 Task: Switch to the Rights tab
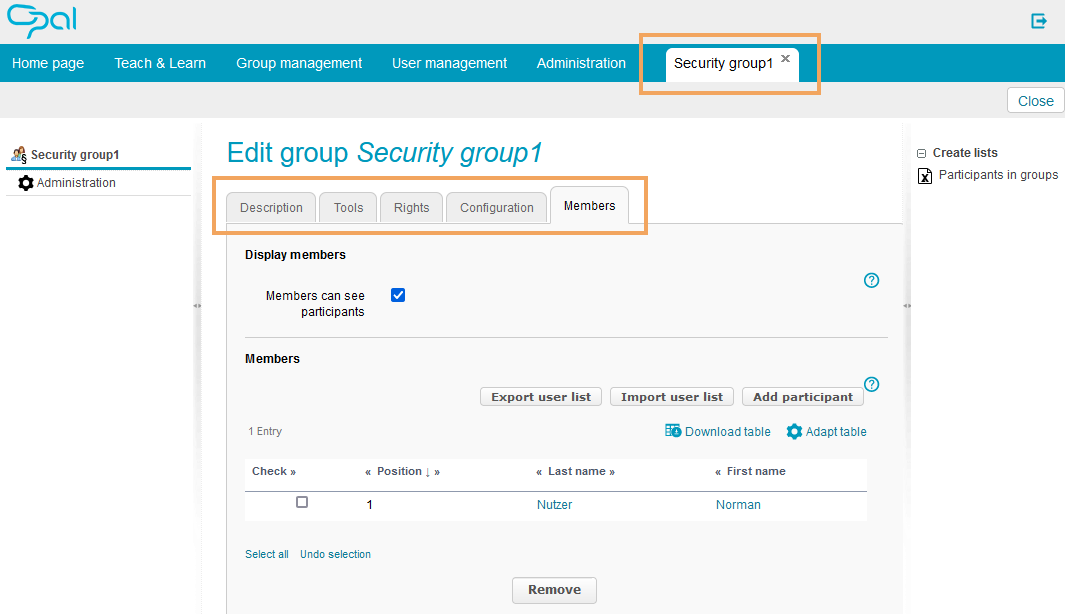411,207
